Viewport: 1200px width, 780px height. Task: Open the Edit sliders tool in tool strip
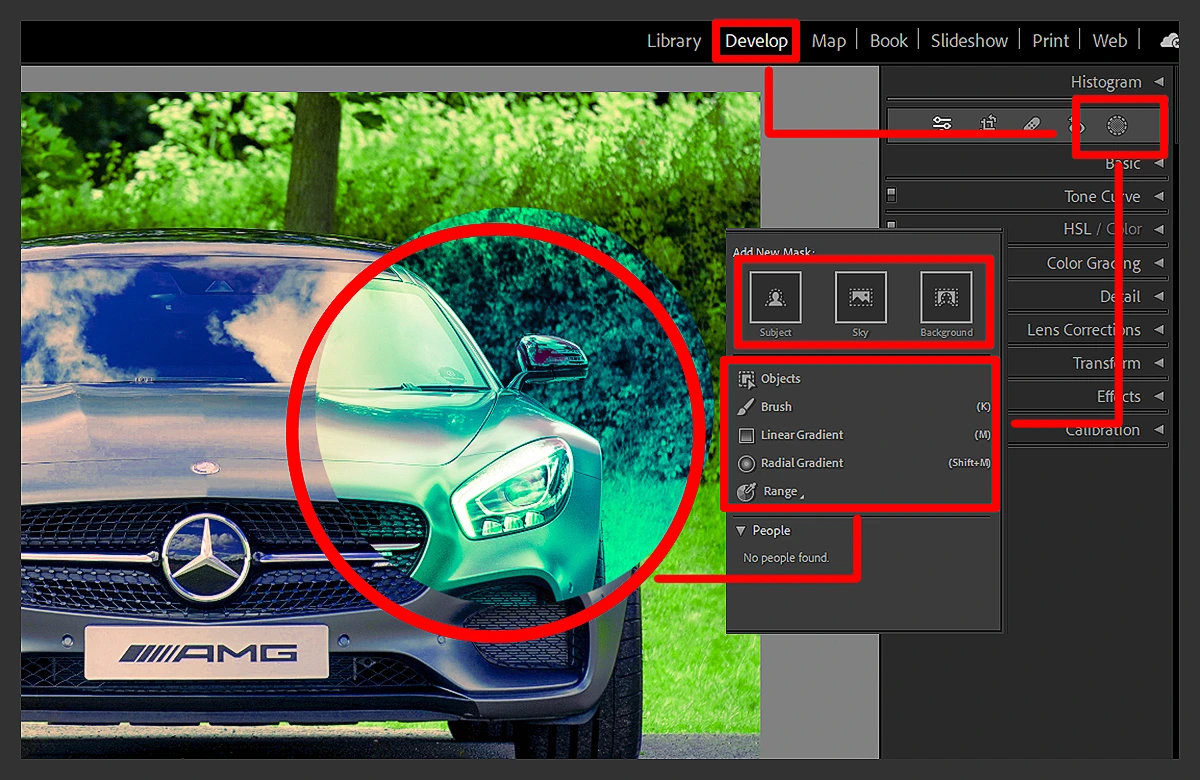(941, 124)
